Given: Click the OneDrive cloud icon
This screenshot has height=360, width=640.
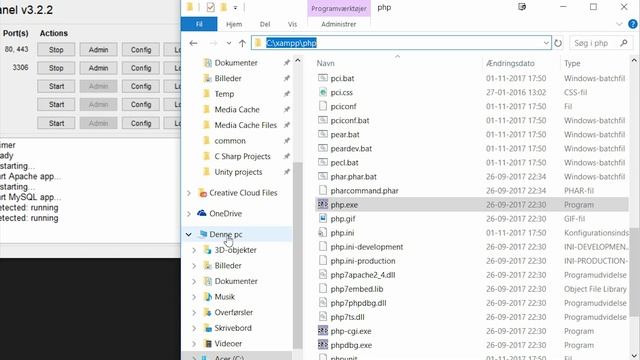Looking at the screenshot, I should 202,213.
